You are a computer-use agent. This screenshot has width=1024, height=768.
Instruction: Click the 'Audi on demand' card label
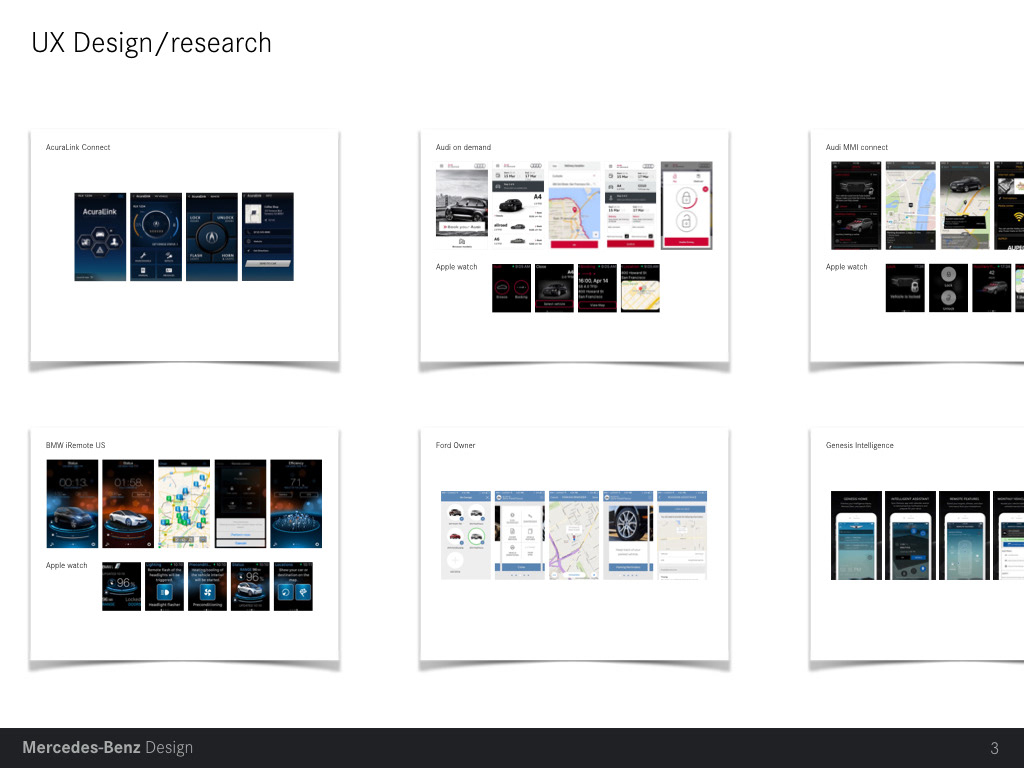(x=463, y=148)
